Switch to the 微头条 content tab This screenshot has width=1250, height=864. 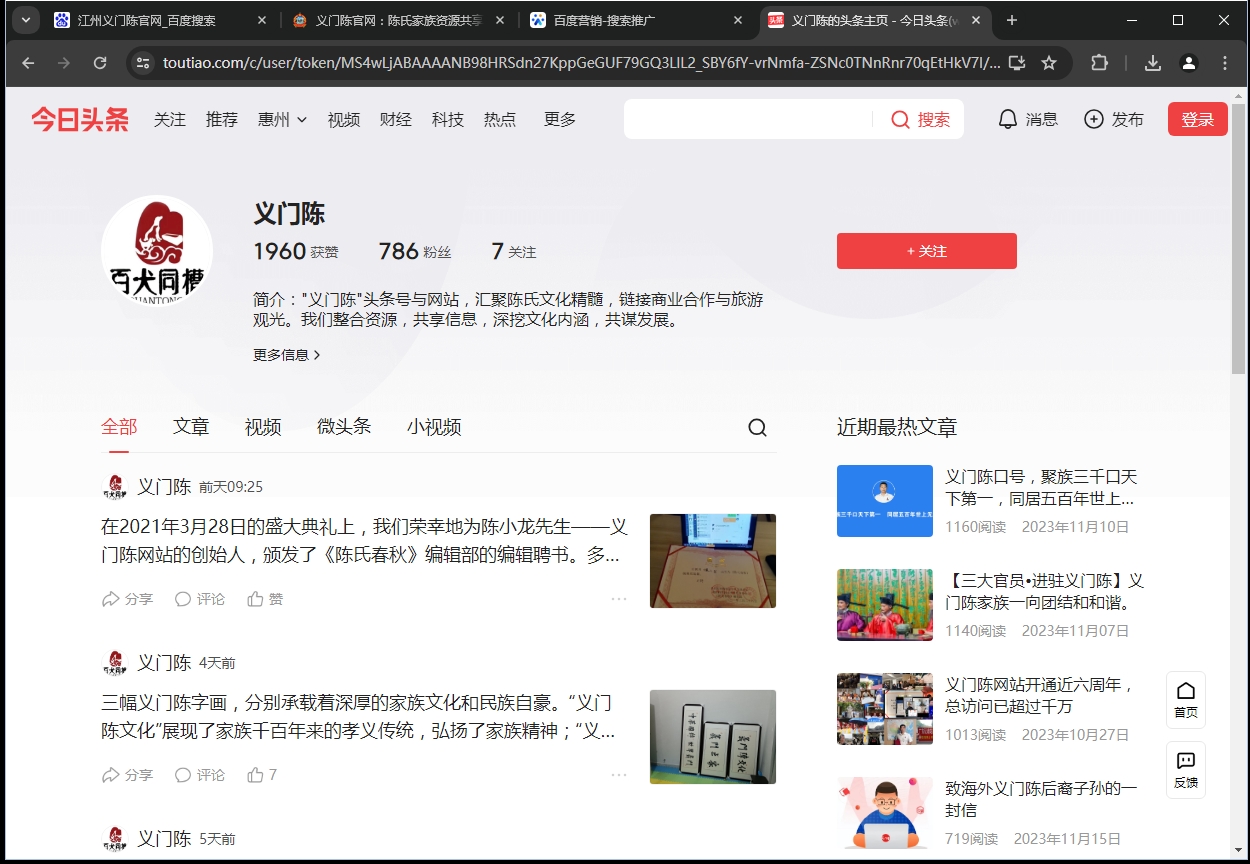344,427
